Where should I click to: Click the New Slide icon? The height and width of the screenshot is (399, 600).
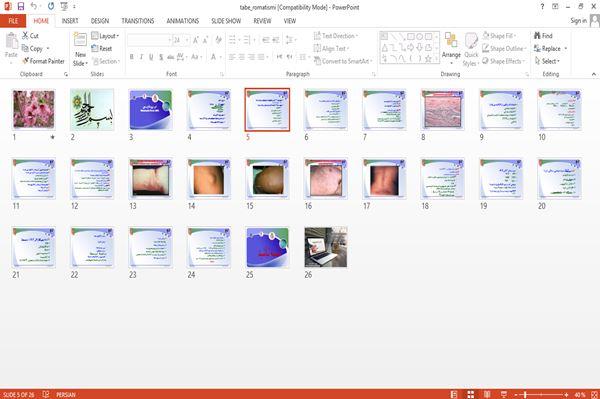pos(80,40)
